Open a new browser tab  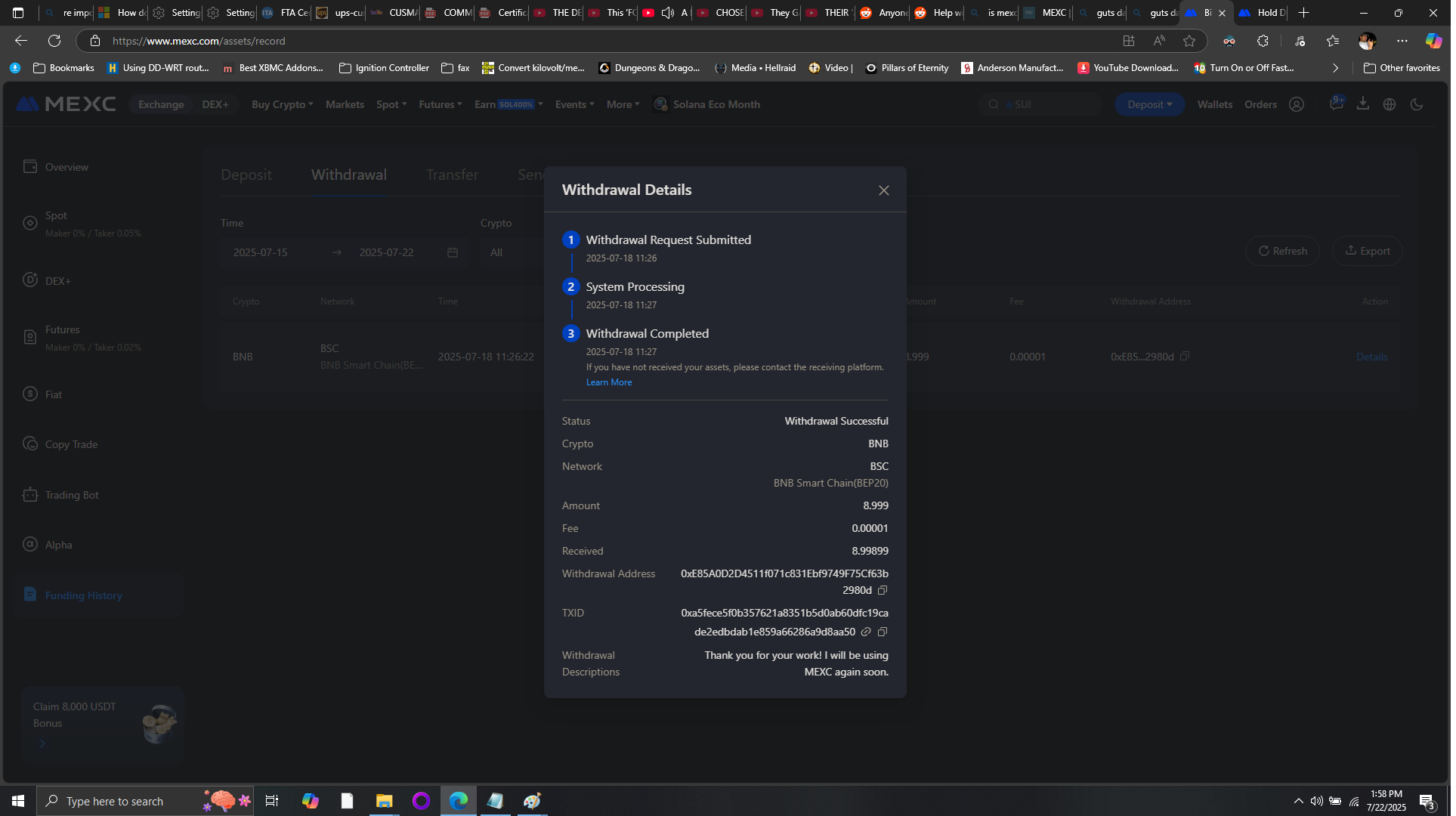pyautogui.click(x=1303, y=13)
